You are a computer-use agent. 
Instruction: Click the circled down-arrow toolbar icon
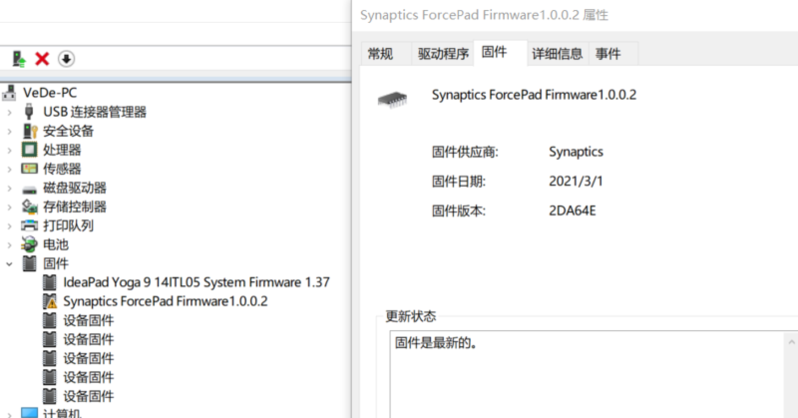[66, 59]
